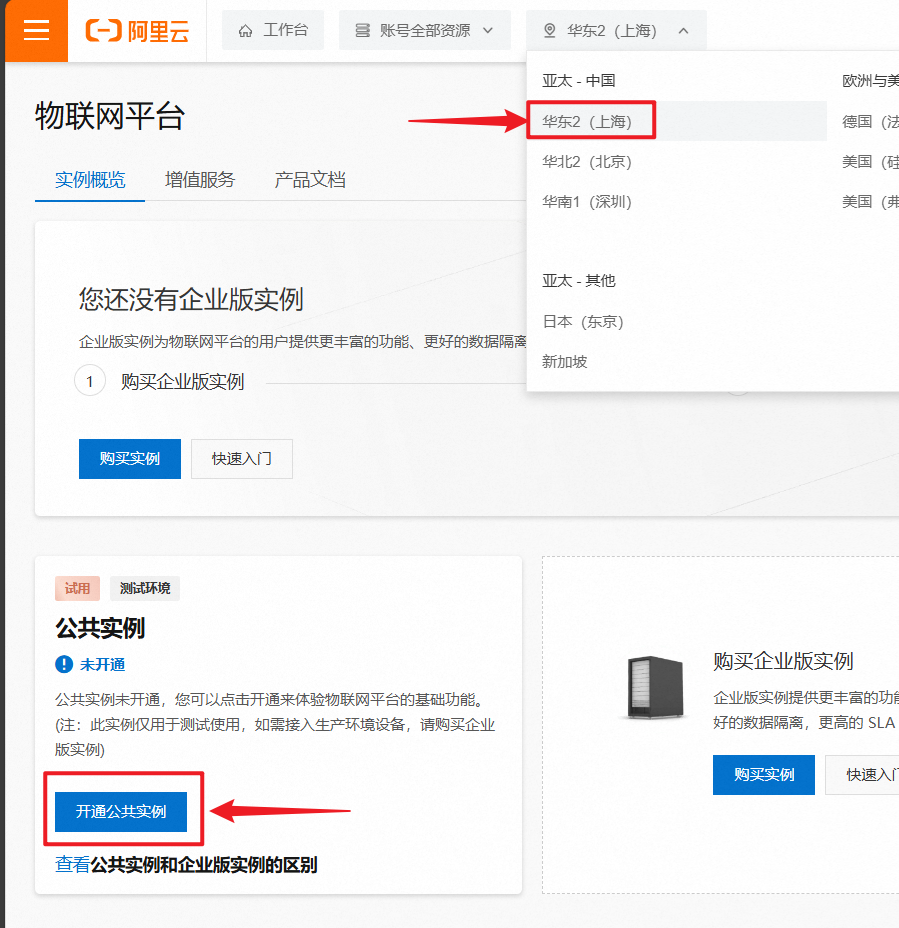Click the chevron arrow on 账号全部资源
899x928 pixels.
488,30
